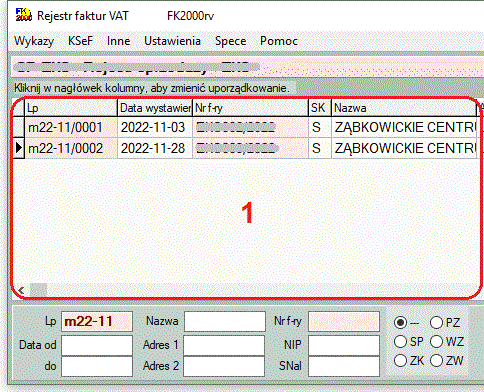The width and height of the screenshot is (484, 392).
Task: Select the '--' radio option
Action: tap(400, 322)
